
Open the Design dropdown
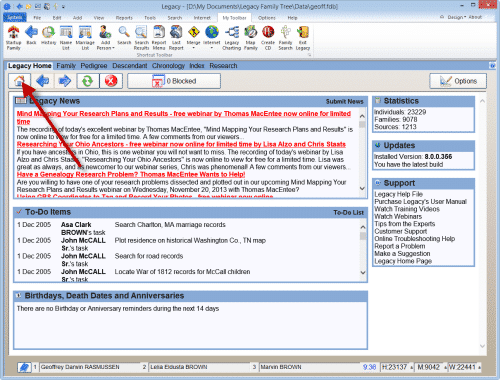(x=456, y=17)
